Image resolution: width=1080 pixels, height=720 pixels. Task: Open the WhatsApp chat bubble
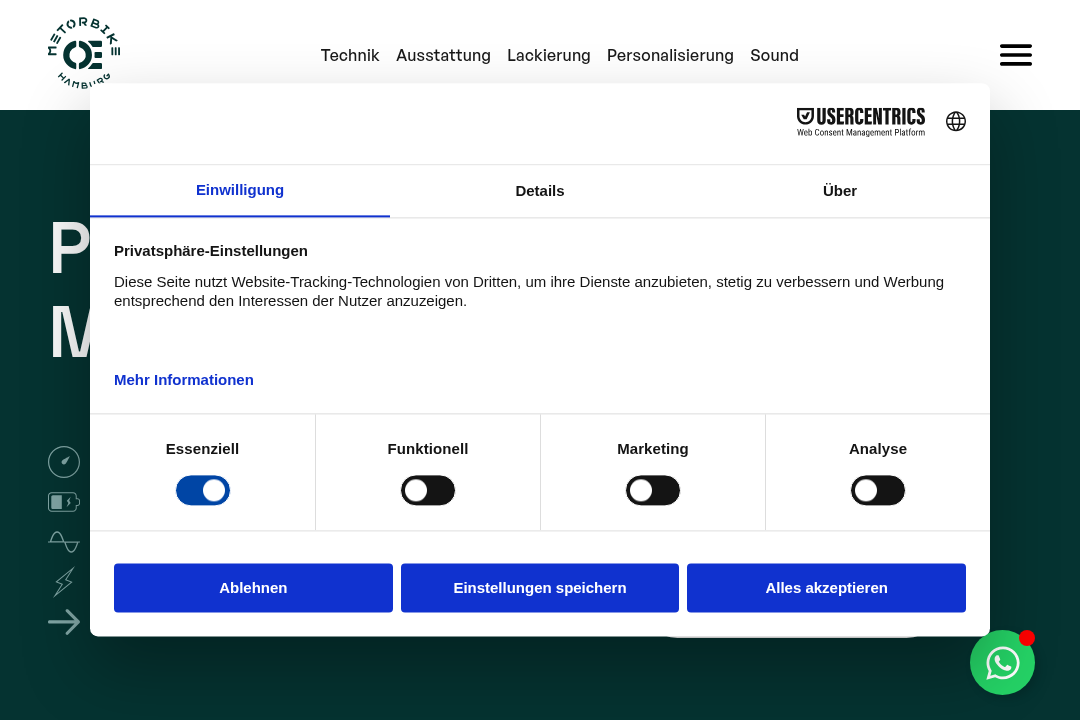(1002, 662)
